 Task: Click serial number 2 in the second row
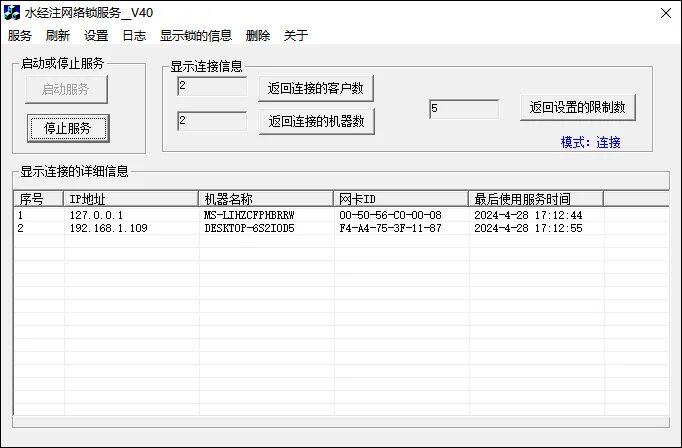tap(20, 228)
